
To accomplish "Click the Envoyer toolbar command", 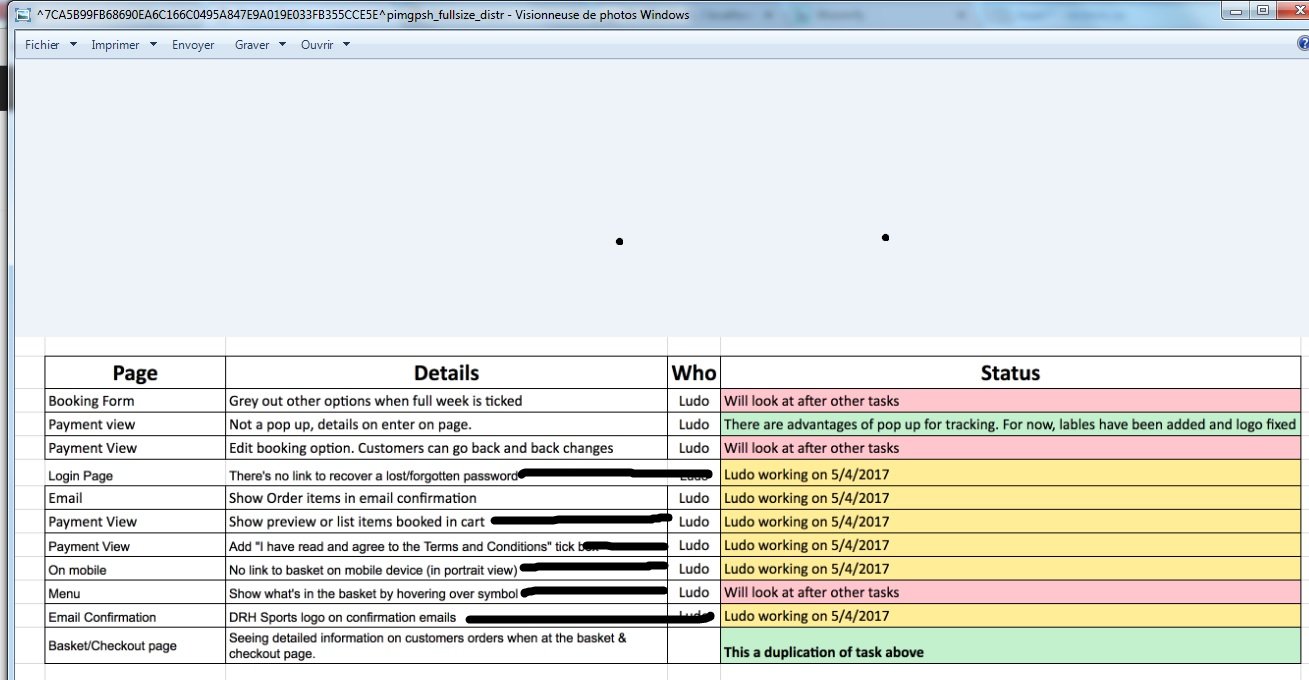I will (x=193, y=45).
